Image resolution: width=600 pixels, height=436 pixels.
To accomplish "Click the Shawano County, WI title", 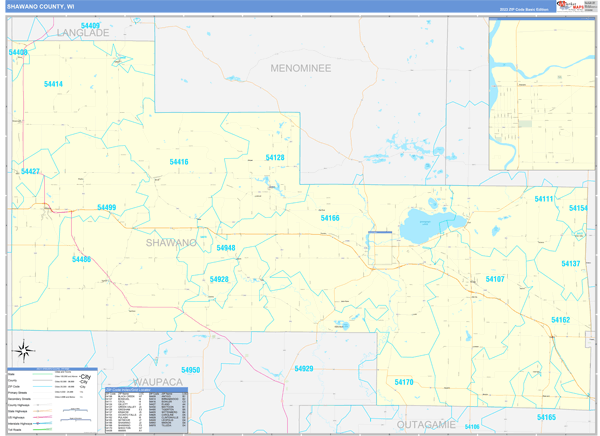I will (40, 6).
